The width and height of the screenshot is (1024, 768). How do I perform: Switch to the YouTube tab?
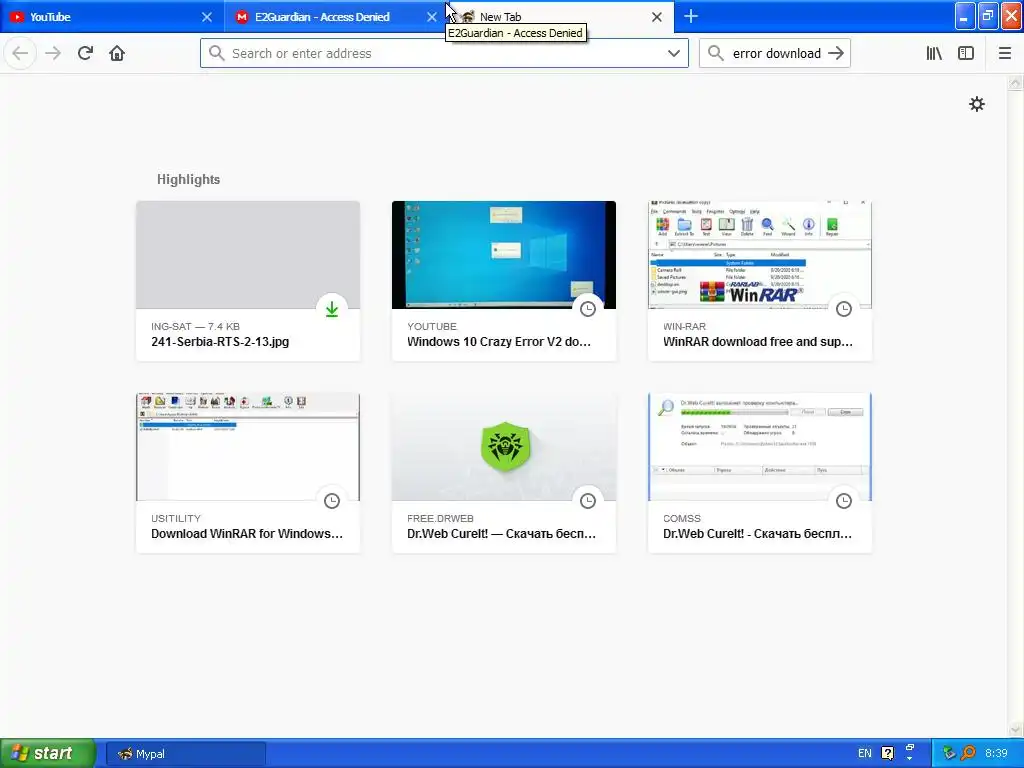pyautogui.click(x=112, y=17)
